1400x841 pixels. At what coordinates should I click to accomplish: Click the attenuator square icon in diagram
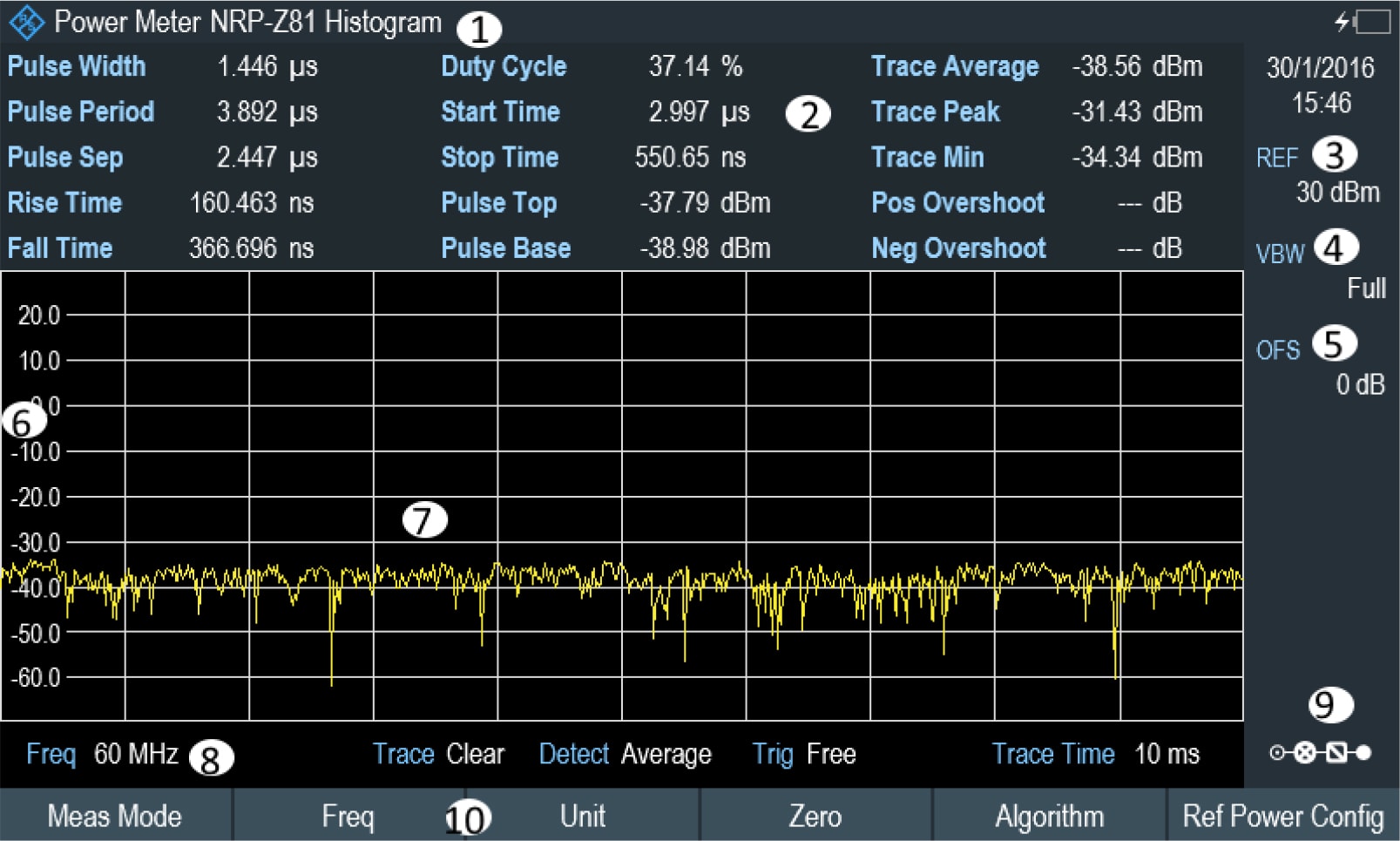pyautogui.click(x=1336, y=752)
